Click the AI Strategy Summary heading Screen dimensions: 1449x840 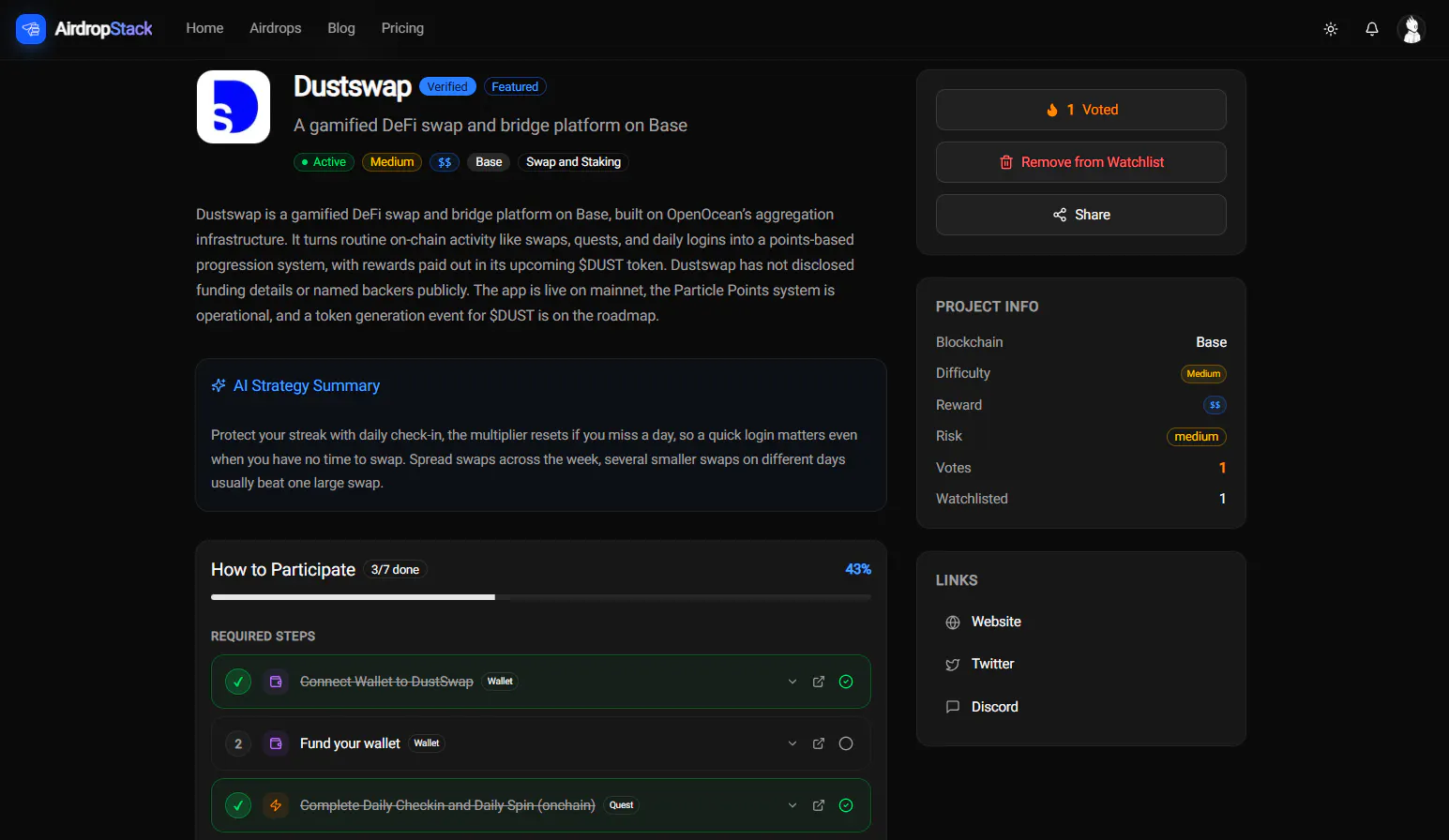pyautogui.click(x=307, y=385)
